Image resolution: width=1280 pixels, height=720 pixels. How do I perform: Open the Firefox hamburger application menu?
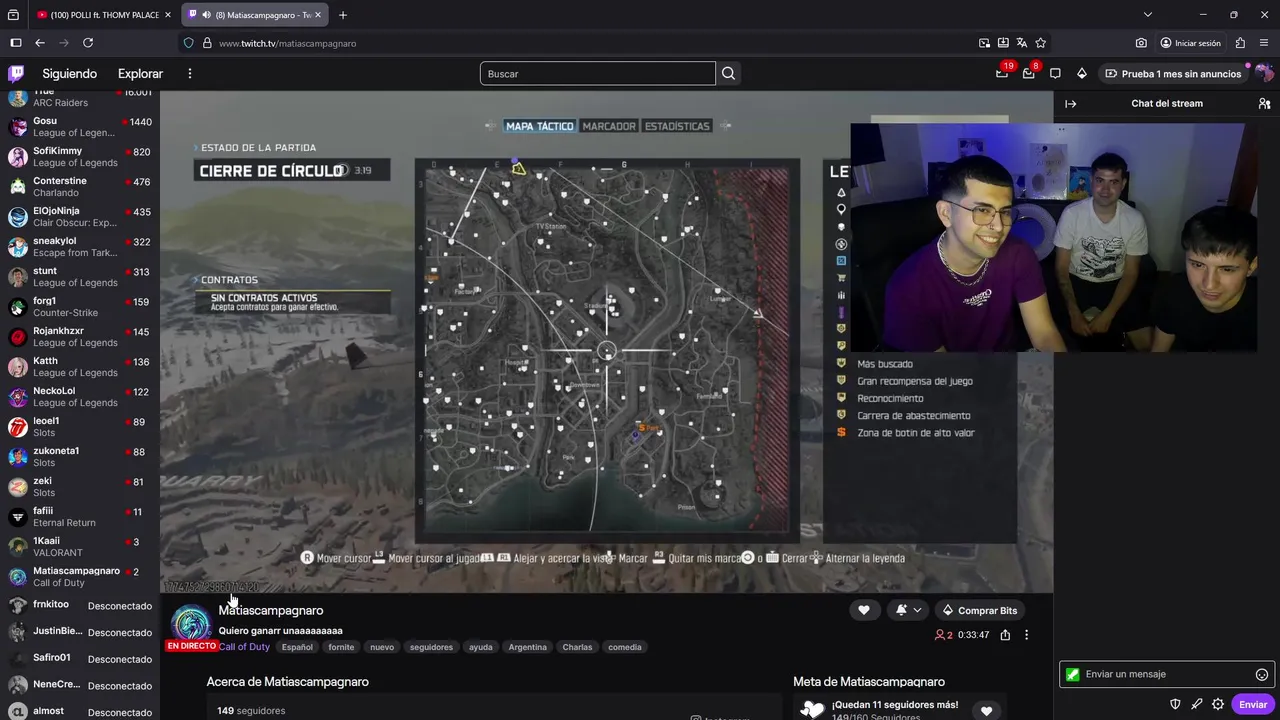(1264, 43)
